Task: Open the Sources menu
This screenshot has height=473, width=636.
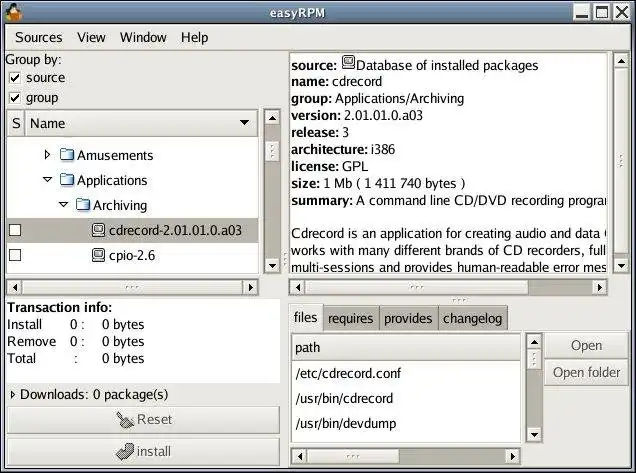Action: click(39, 37)
